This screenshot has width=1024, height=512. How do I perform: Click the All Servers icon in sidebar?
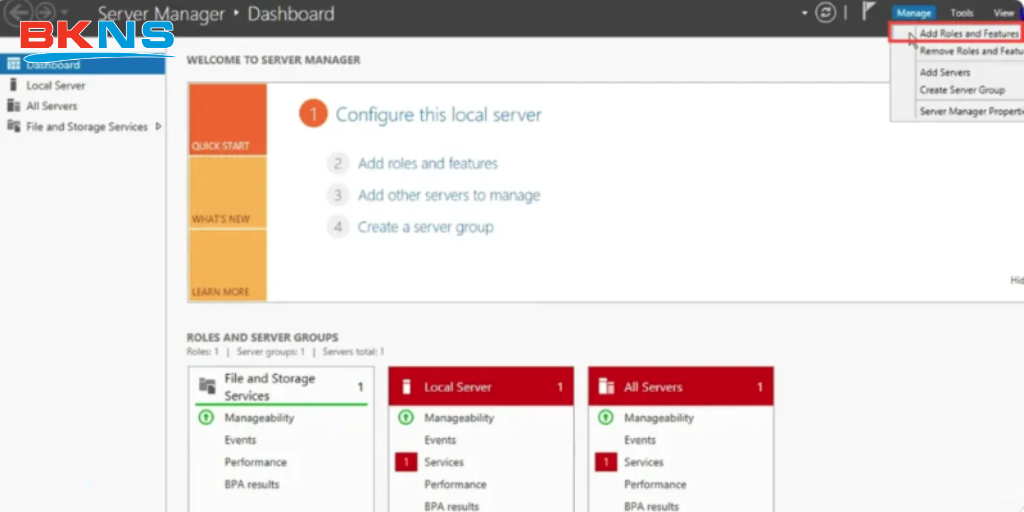tap(14, 106)
